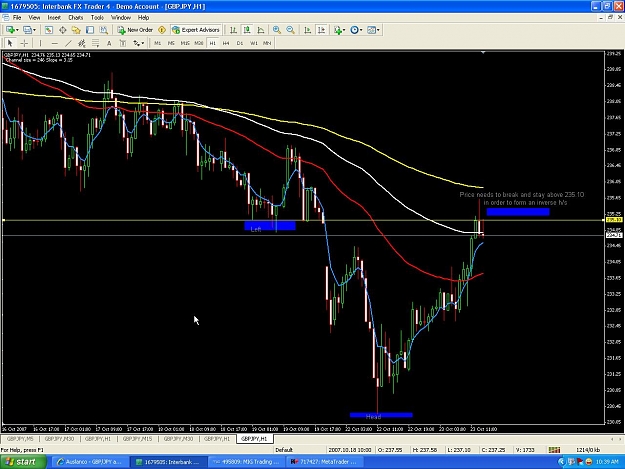Image resolution: width=625 pixels, height=469 pixels.
Task: Toggle Chart Shift
Action: click(x=321, y=30)
